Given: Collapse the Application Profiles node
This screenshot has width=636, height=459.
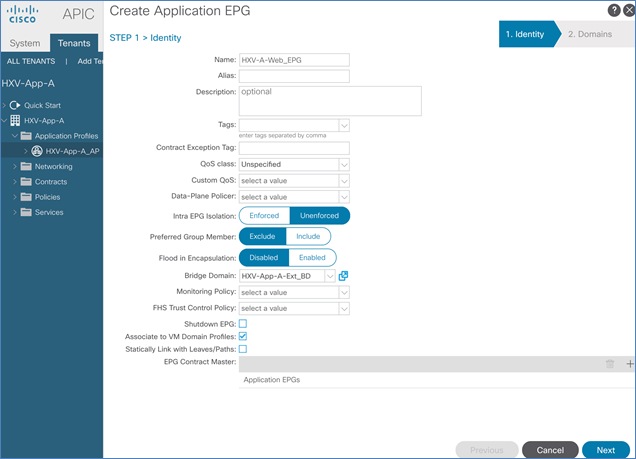Looking at the screenshot, I should pos(15,136).
